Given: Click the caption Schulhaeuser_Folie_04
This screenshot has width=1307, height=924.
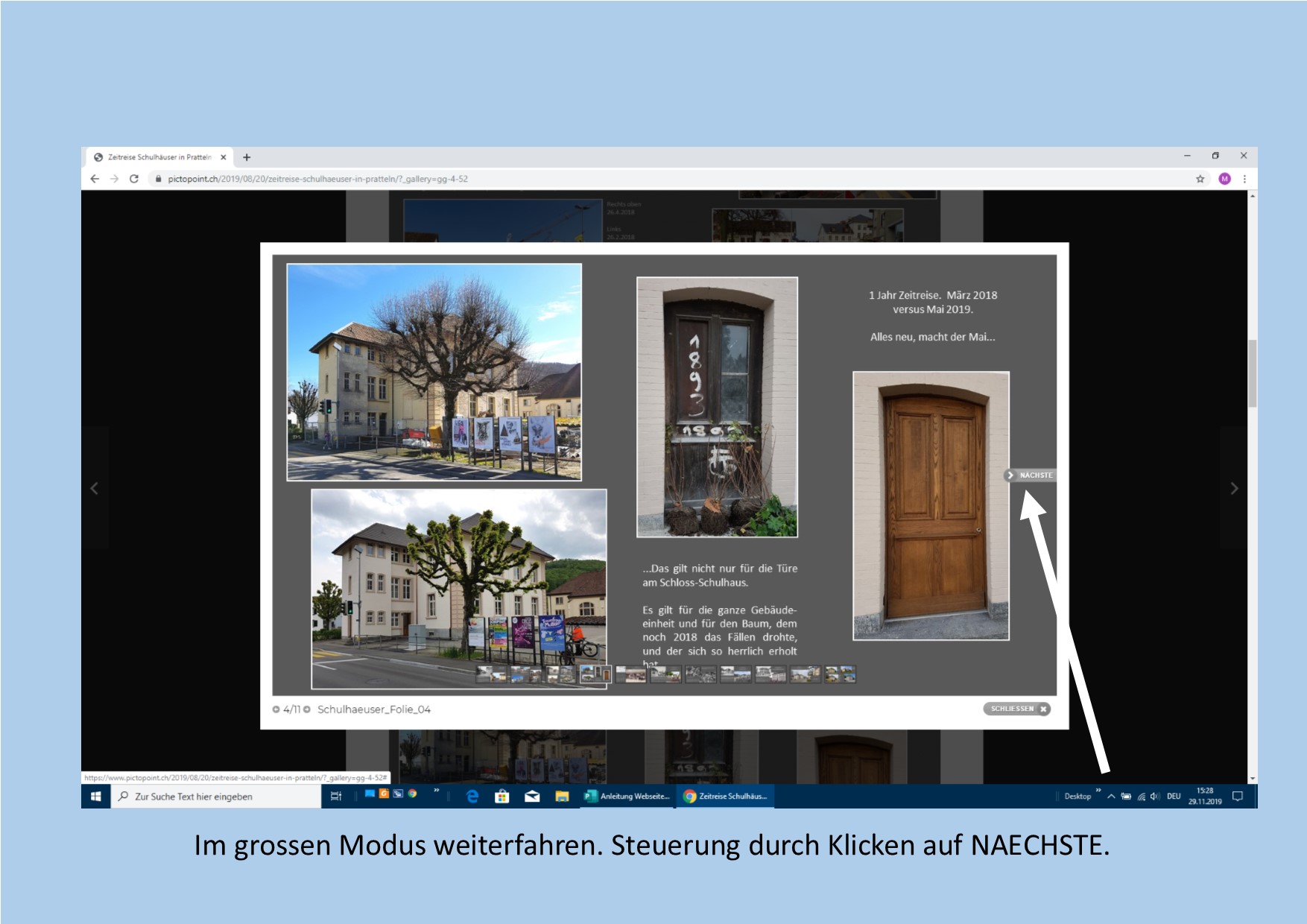Looking at the screenshot, I should [374, 709].
